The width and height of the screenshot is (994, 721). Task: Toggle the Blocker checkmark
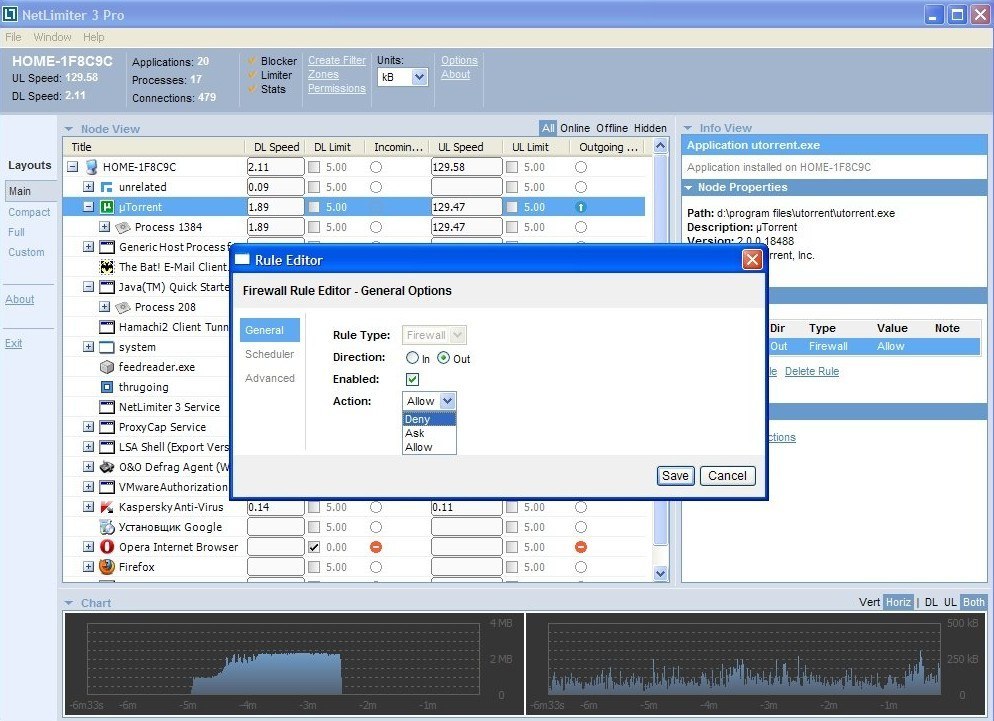coord(252,61)
